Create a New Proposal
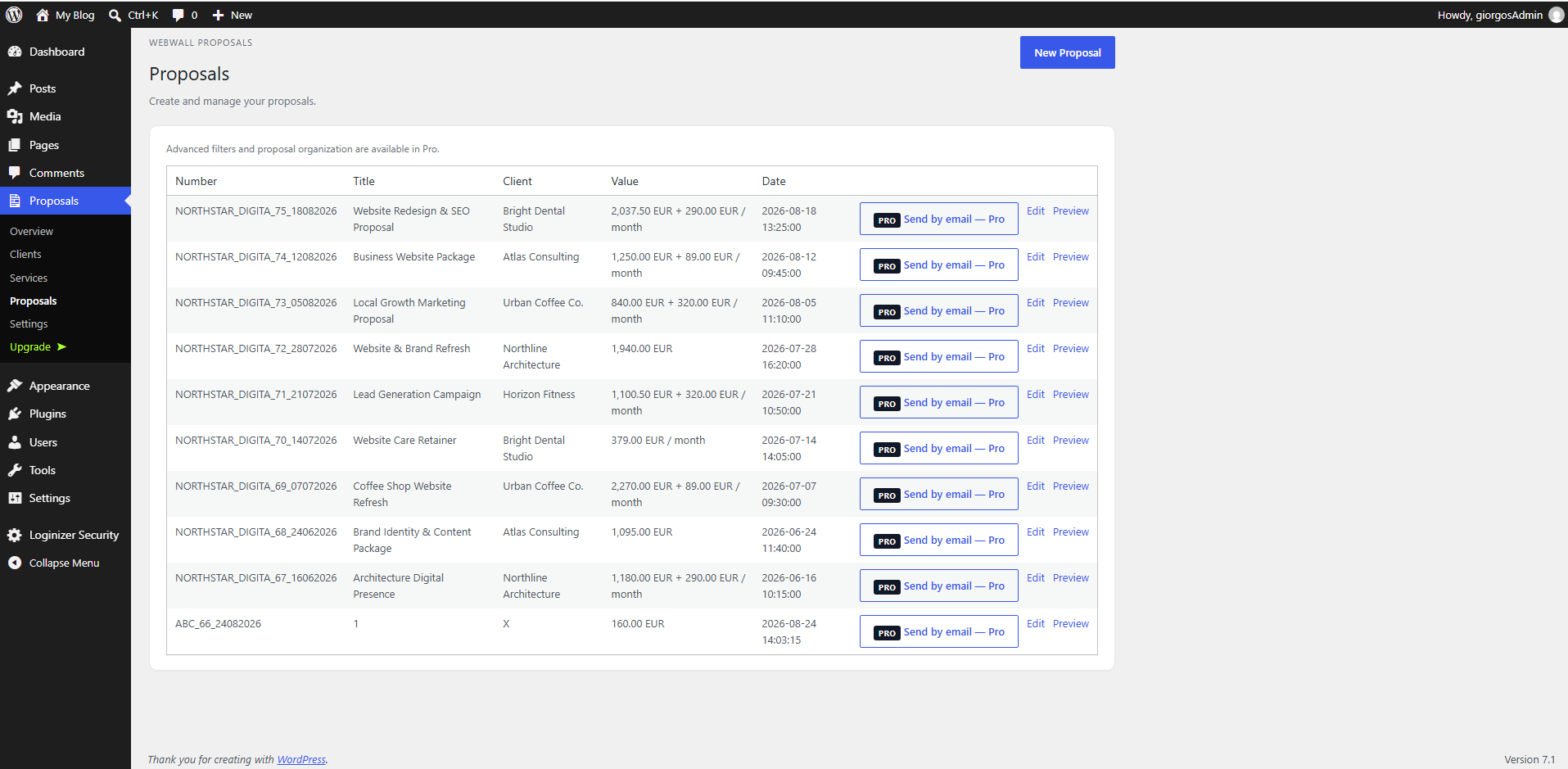The width and height of the screenshot is (1568, 769). coord(1068,52)
